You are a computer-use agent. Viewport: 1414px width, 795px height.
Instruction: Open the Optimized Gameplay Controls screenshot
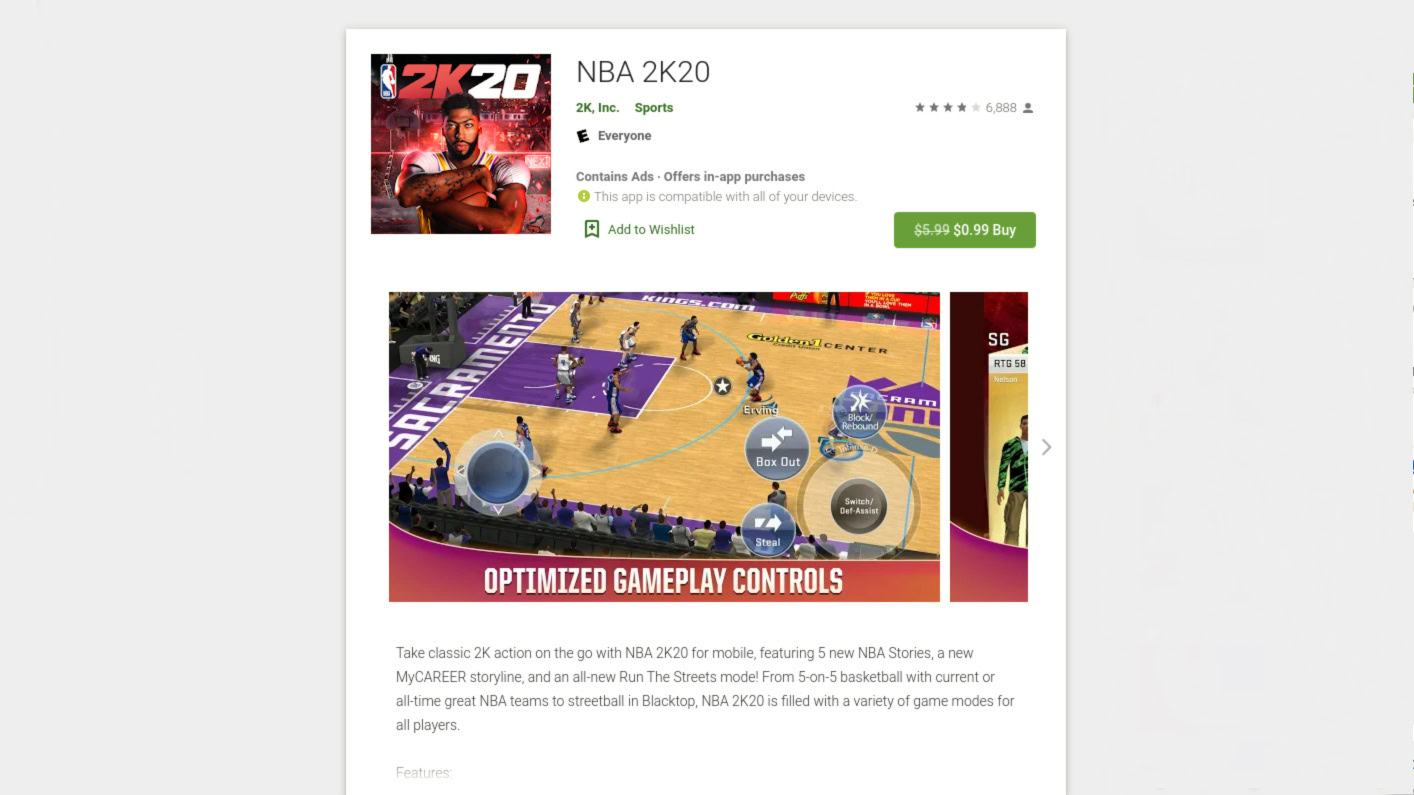[x=664, y=447]
